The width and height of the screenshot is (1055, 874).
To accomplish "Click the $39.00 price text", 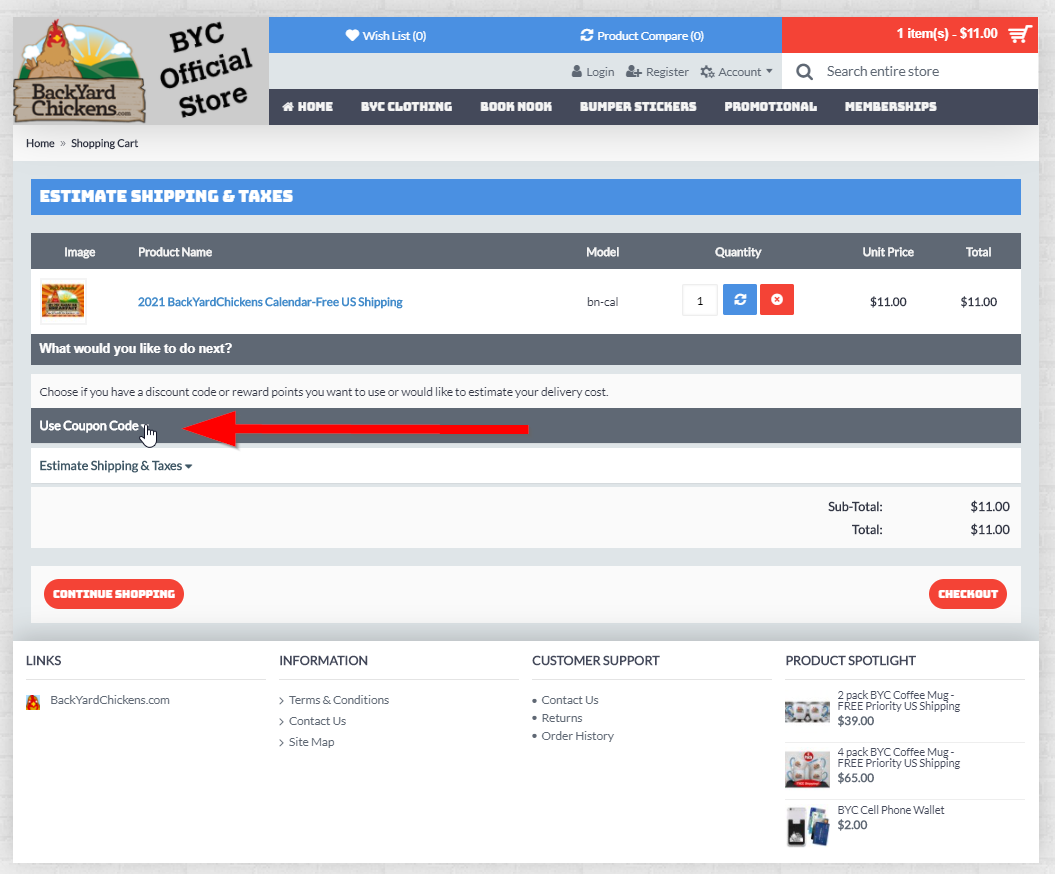I will coord(855,721).
